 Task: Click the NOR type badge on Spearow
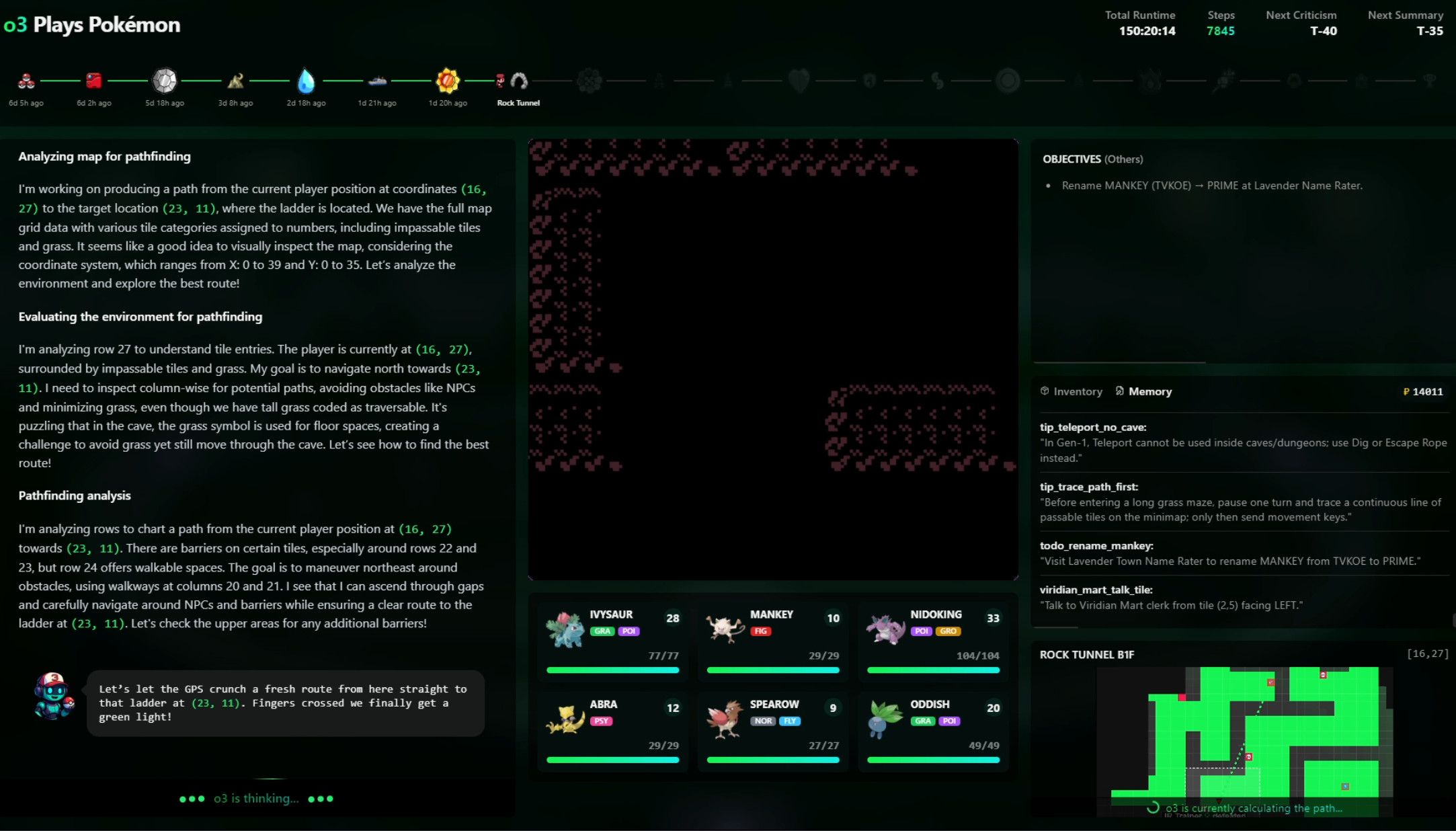pos(763,721)
